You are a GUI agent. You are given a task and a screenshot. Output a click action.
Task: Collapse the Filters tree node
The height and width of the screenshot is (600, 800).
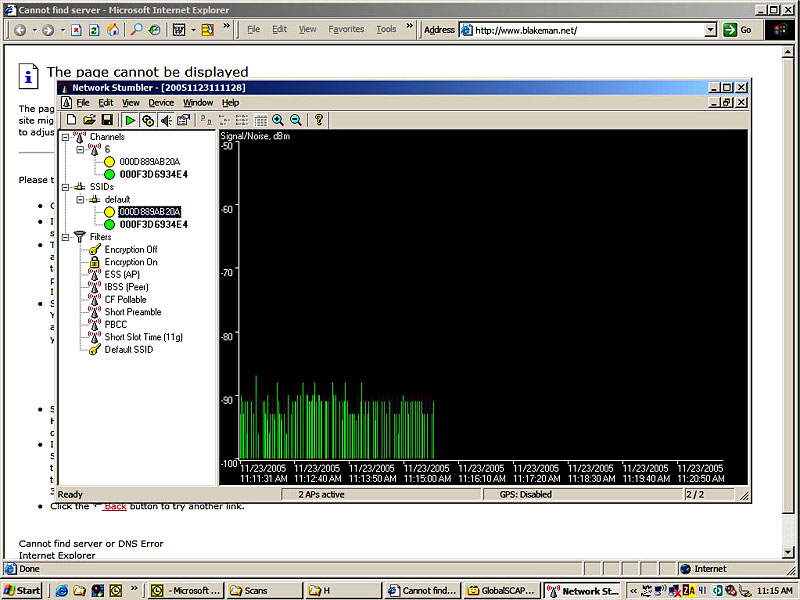tap(66, 237)
